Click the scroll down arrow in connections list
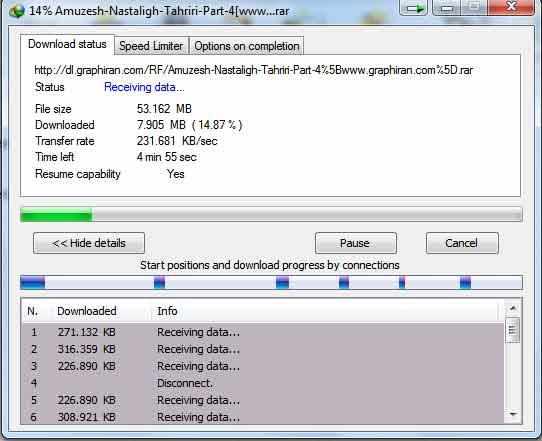542x441 pixels. tap(513, 414)
